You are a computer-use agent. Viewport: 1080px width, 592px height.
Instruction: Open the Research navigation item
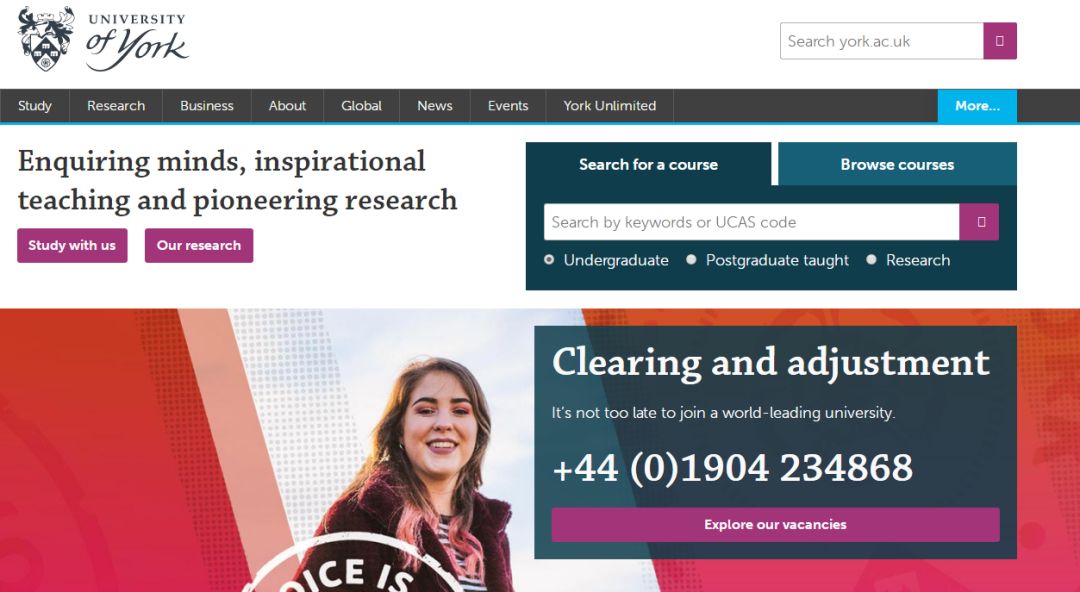pos(116,106)
